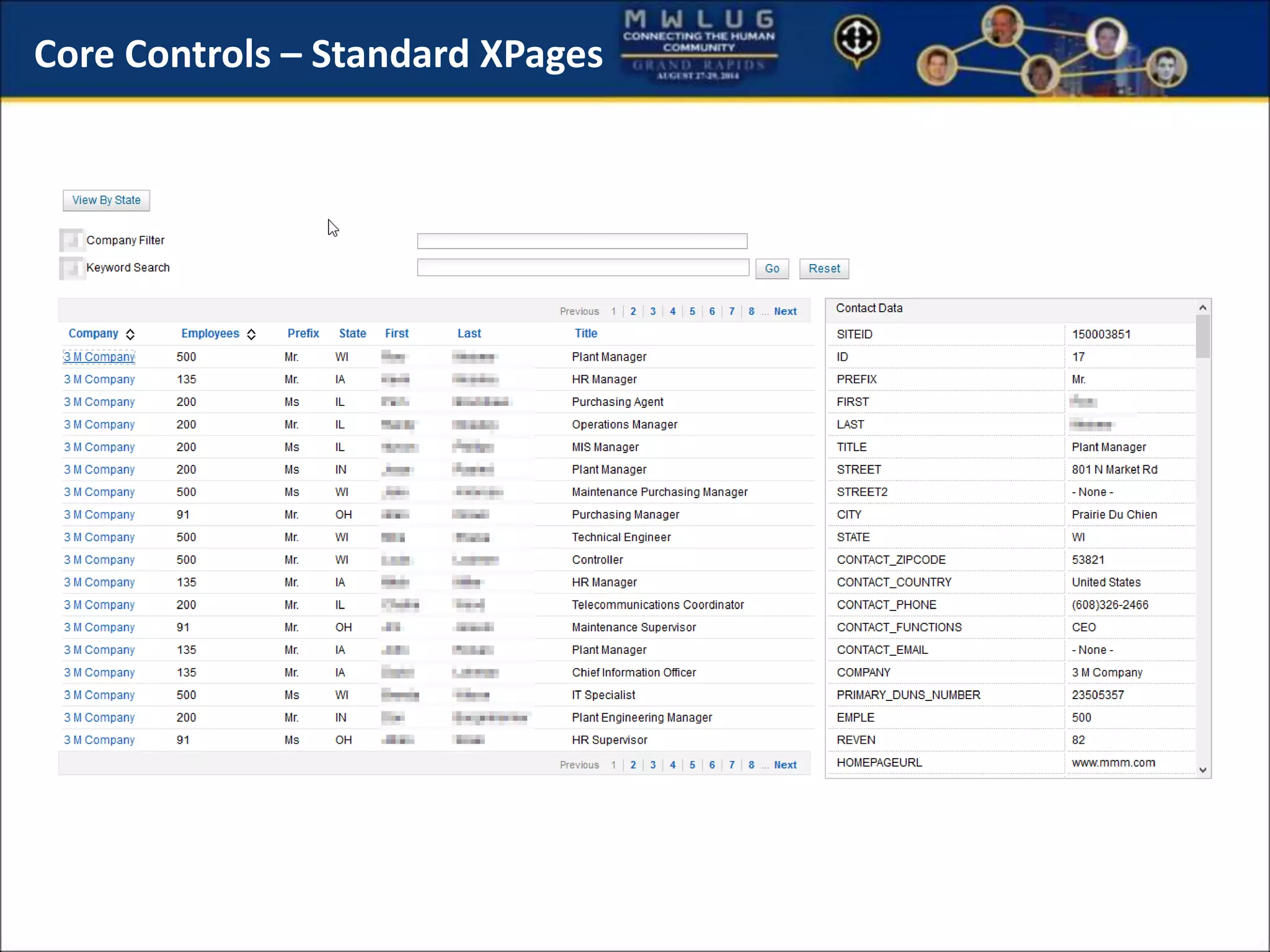Click the Last column header

469,333
